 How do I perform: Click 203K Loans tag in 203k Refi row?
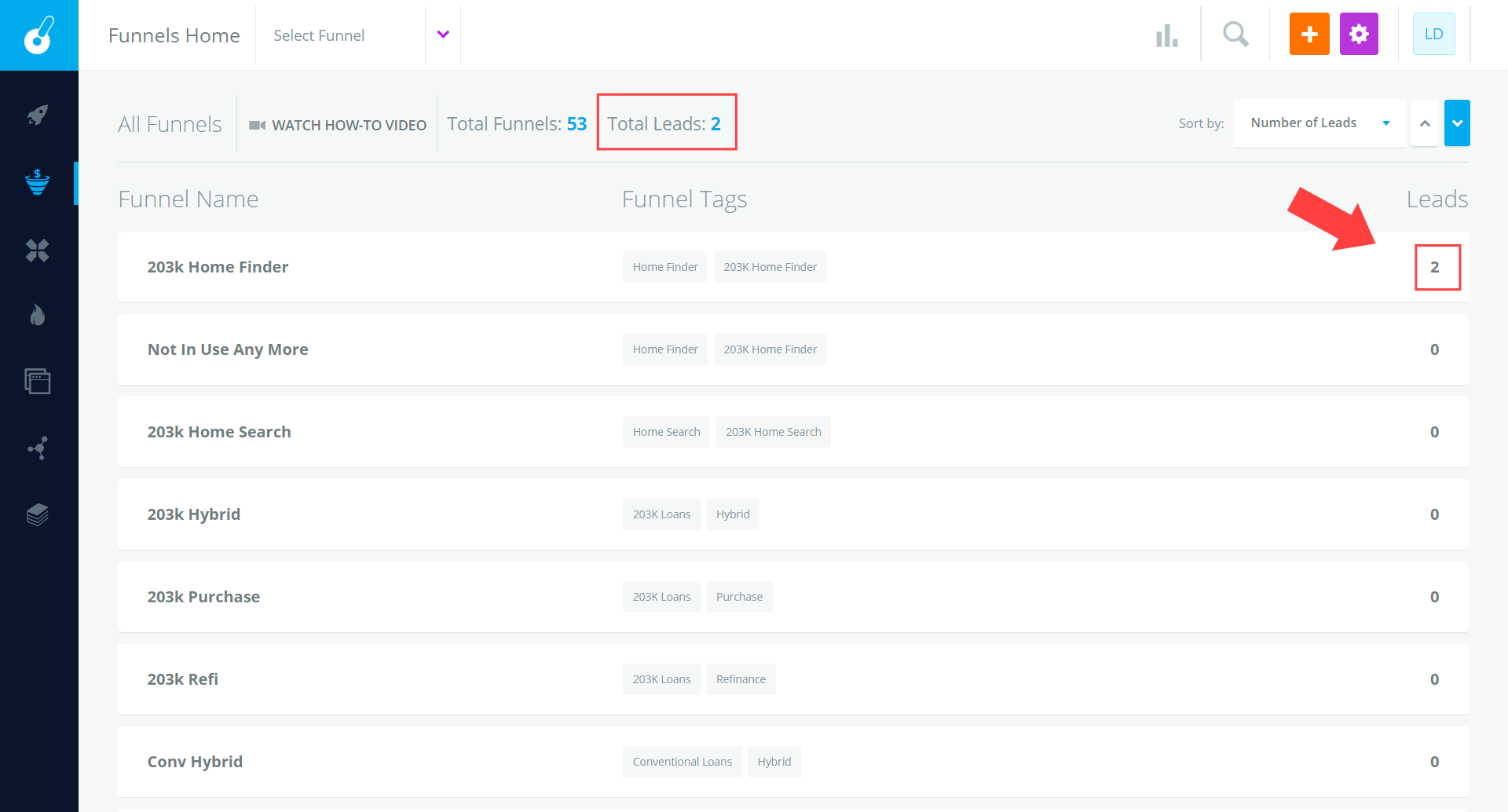[x=662, y=679]
